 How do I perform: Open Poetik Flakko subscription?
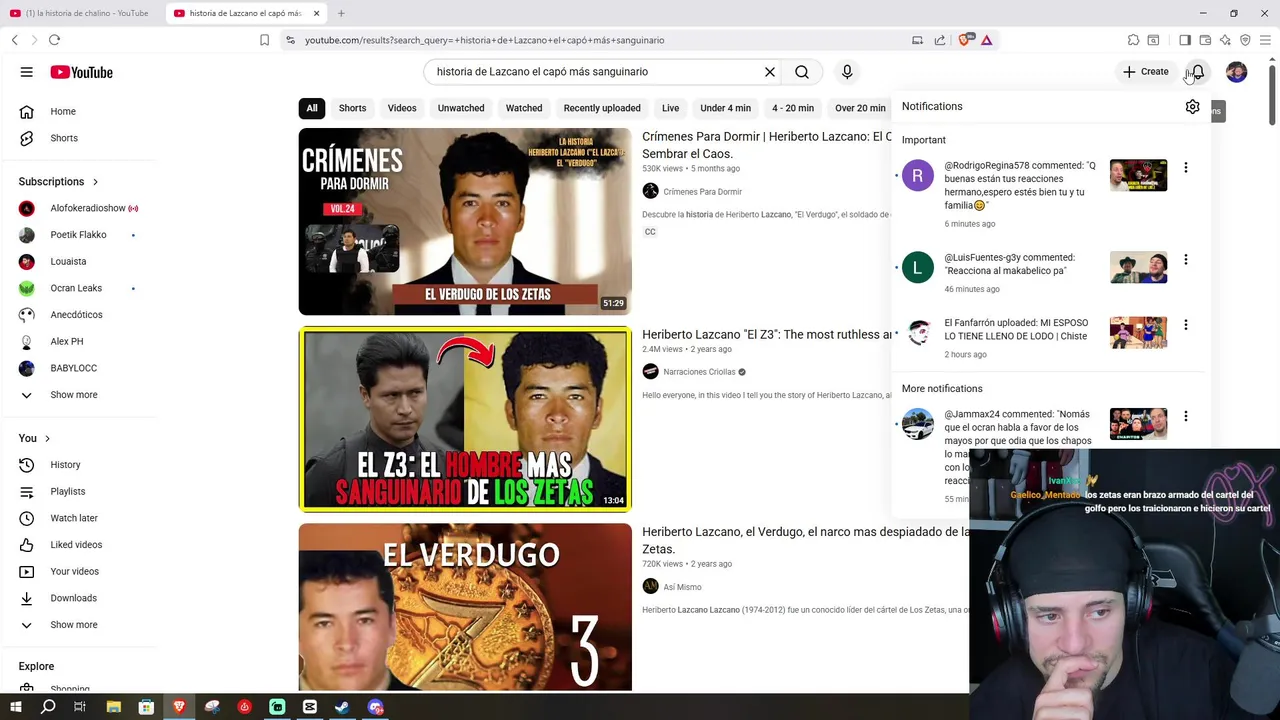pos(78,235)
